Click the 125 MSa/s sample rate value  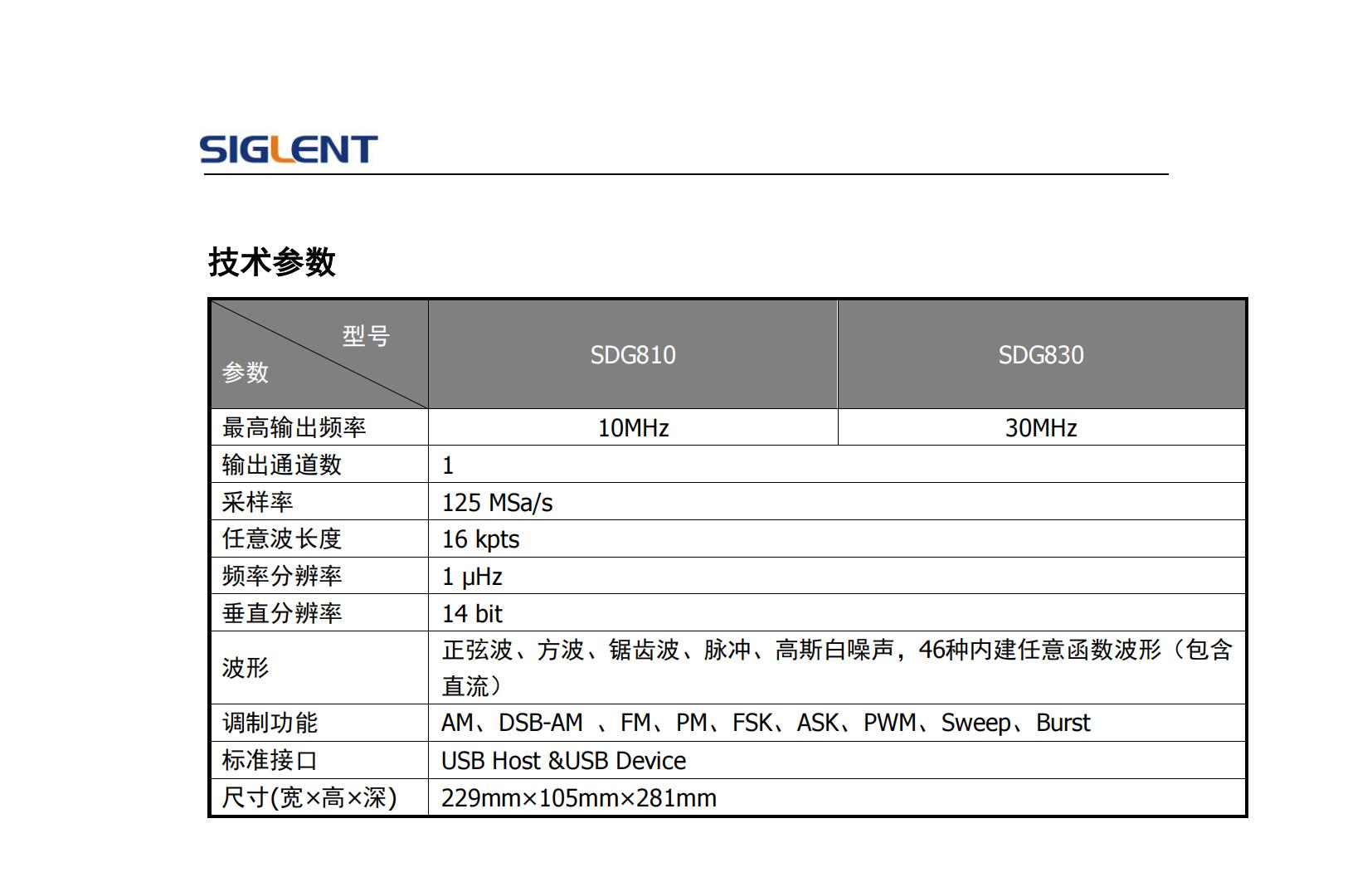click(497, 503)
